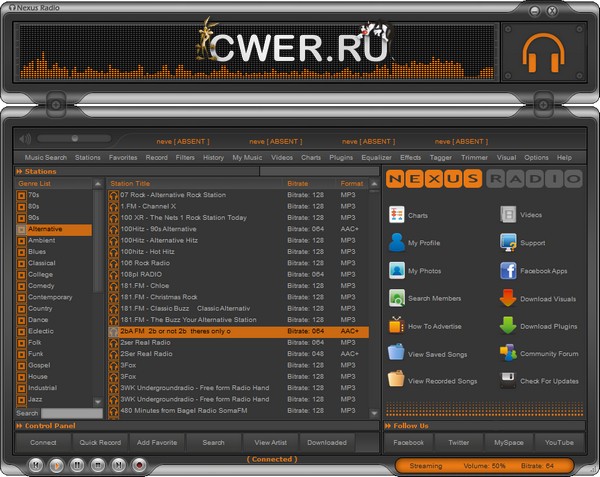Viewport: 600px width, 477px height.
Task: Click the YouTube button under Follow Us
Action: click(x=559, y=442)
